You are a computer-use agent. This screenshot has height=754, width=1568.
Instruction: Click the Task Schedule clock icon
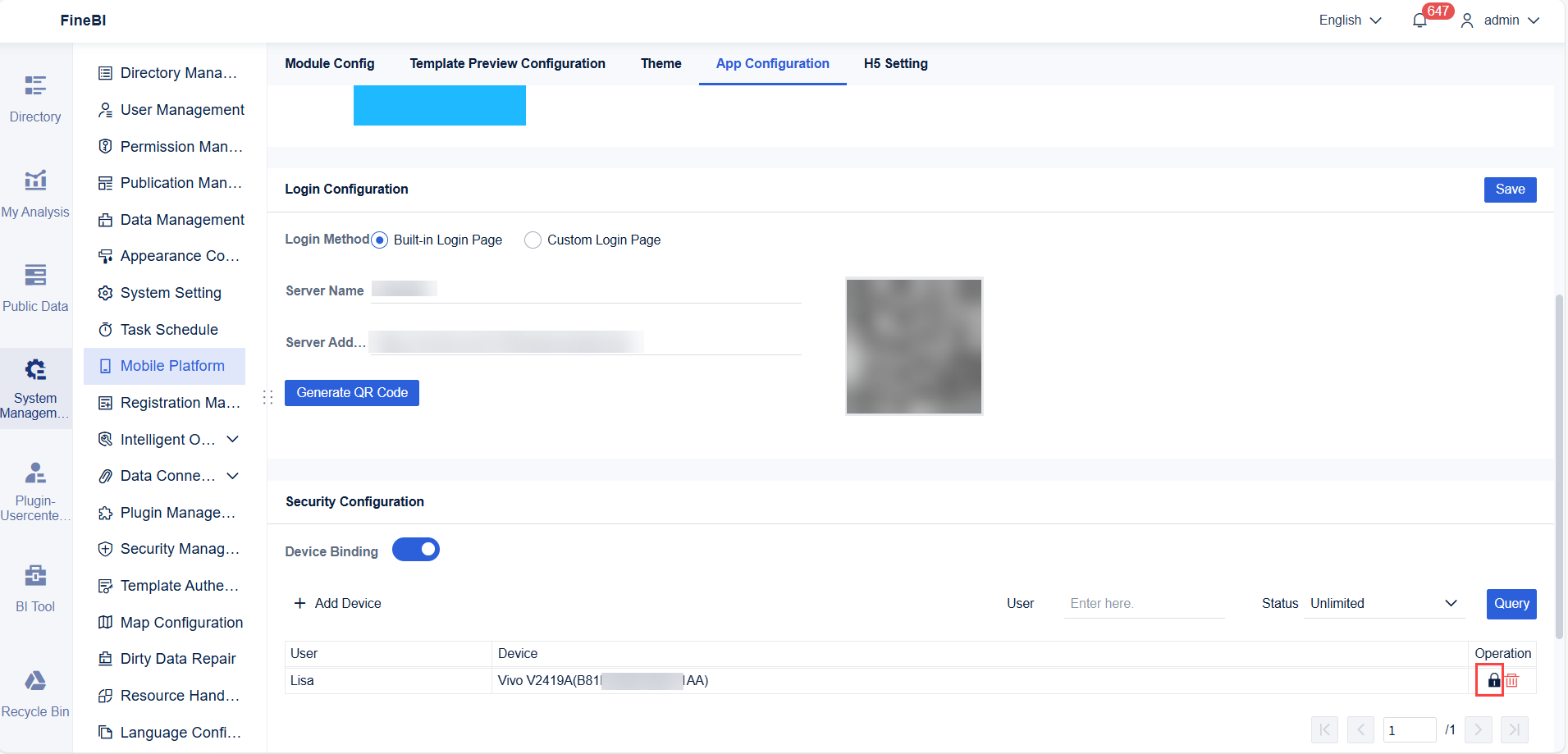pos(105,330)
